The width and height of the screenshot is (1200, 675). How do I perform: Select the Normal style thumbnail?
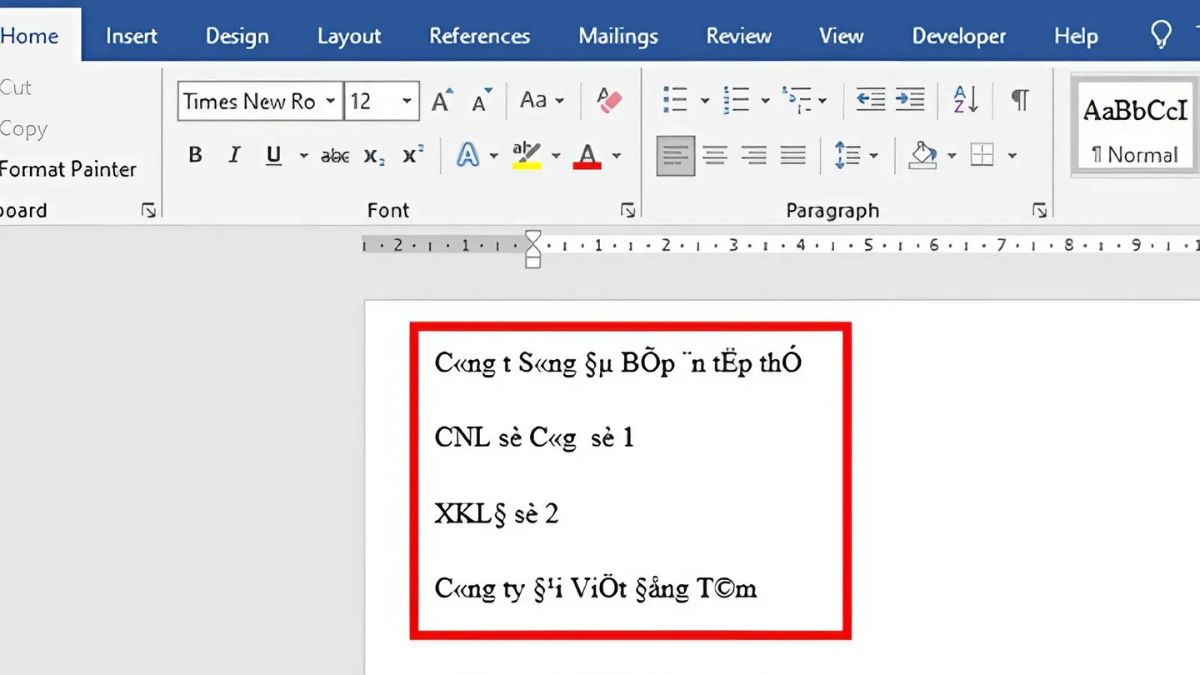tap(1134, 125)
